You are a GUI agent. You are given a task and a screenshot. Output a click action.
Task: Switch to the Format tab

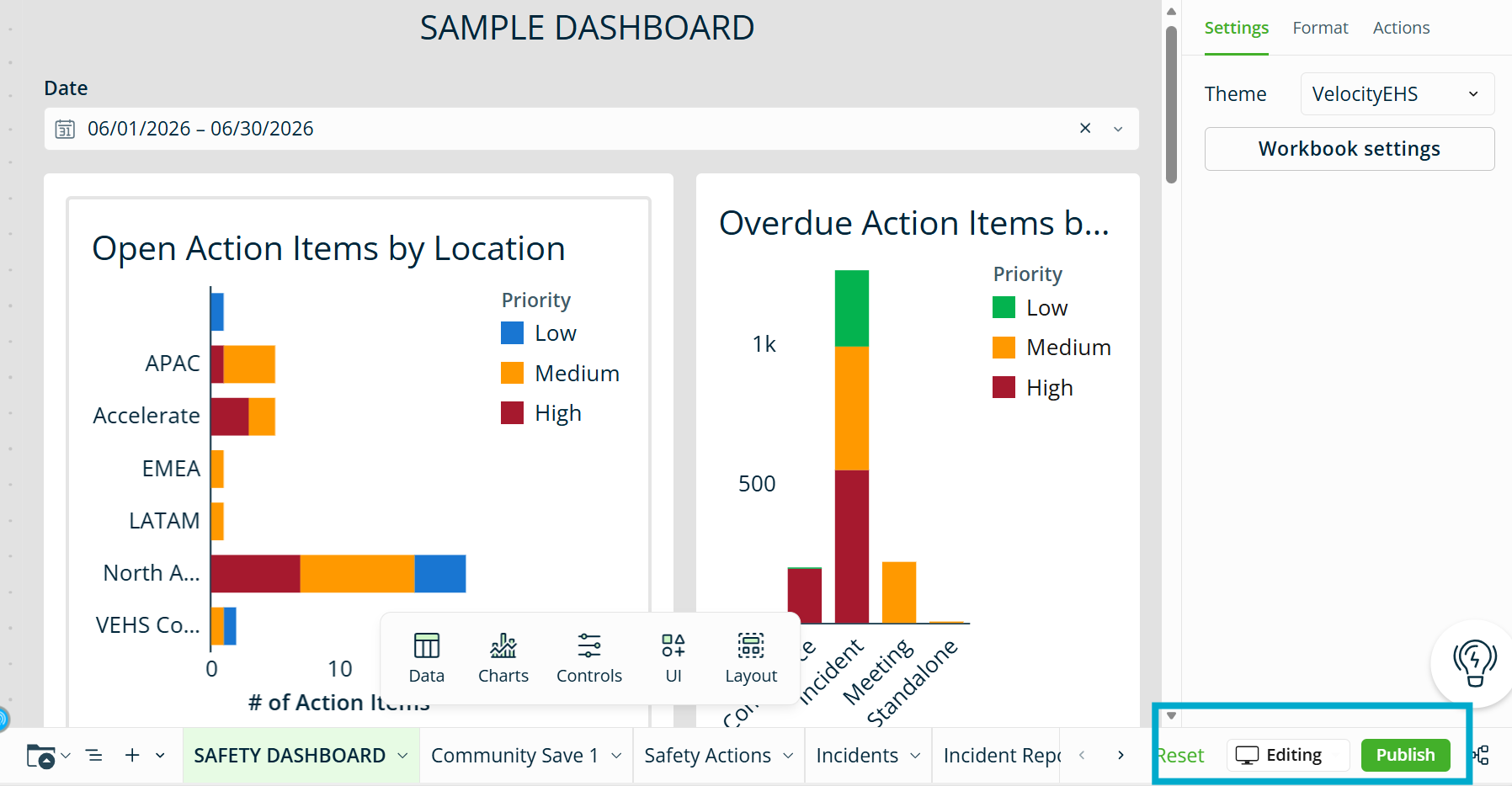point(1320,28)
